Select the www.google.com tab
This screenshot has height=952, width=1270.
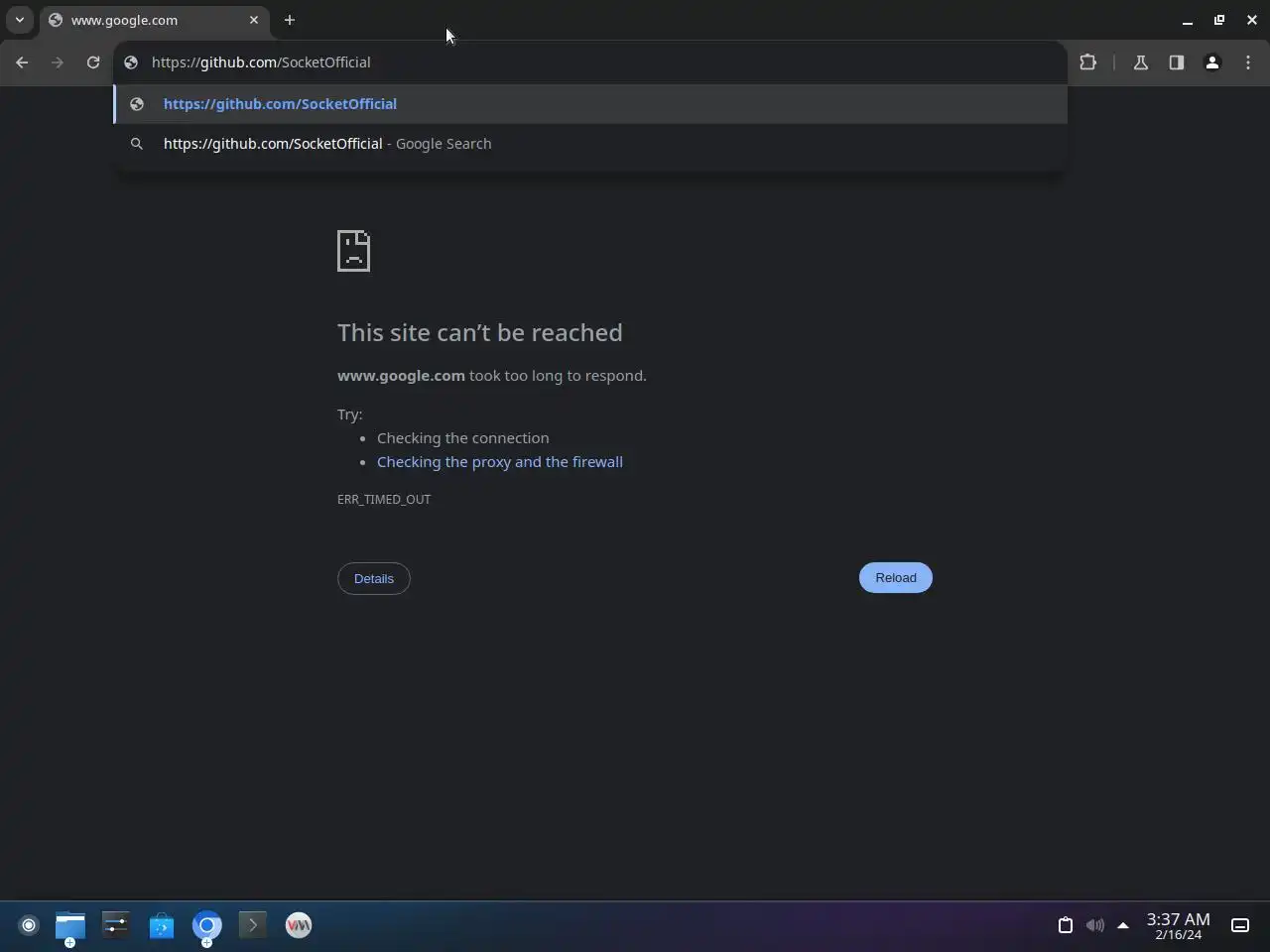(x=154, y=20)
